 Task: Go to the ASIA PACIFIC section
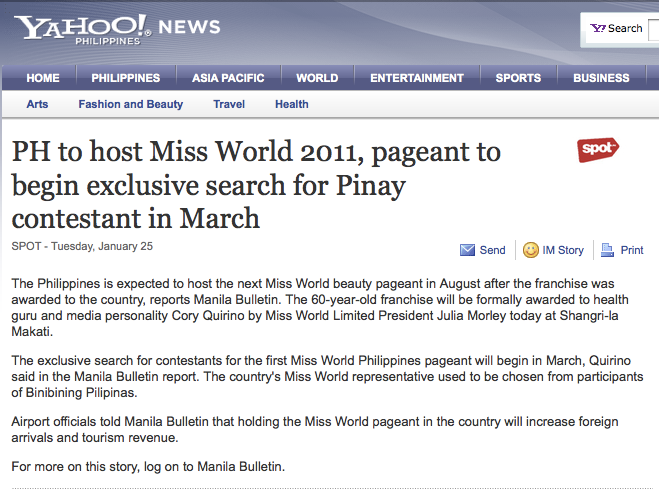(228, 78)
